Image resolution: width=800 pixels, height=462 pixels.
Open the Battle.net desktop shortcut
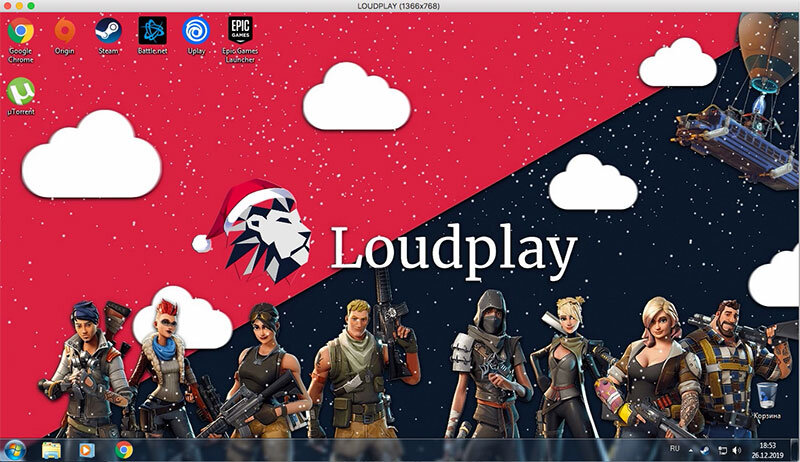pyautogui.click(x=152, y=36)
